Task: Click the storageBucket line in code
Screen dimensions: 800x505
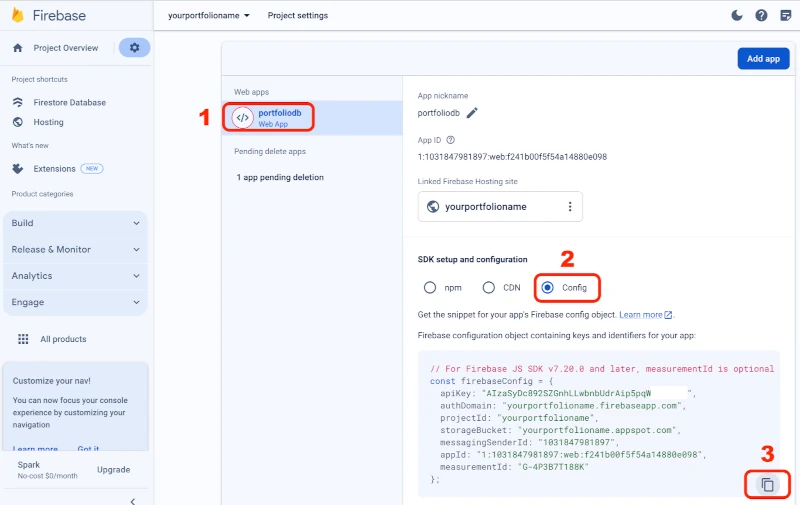Action: click(x=560, y=430)
